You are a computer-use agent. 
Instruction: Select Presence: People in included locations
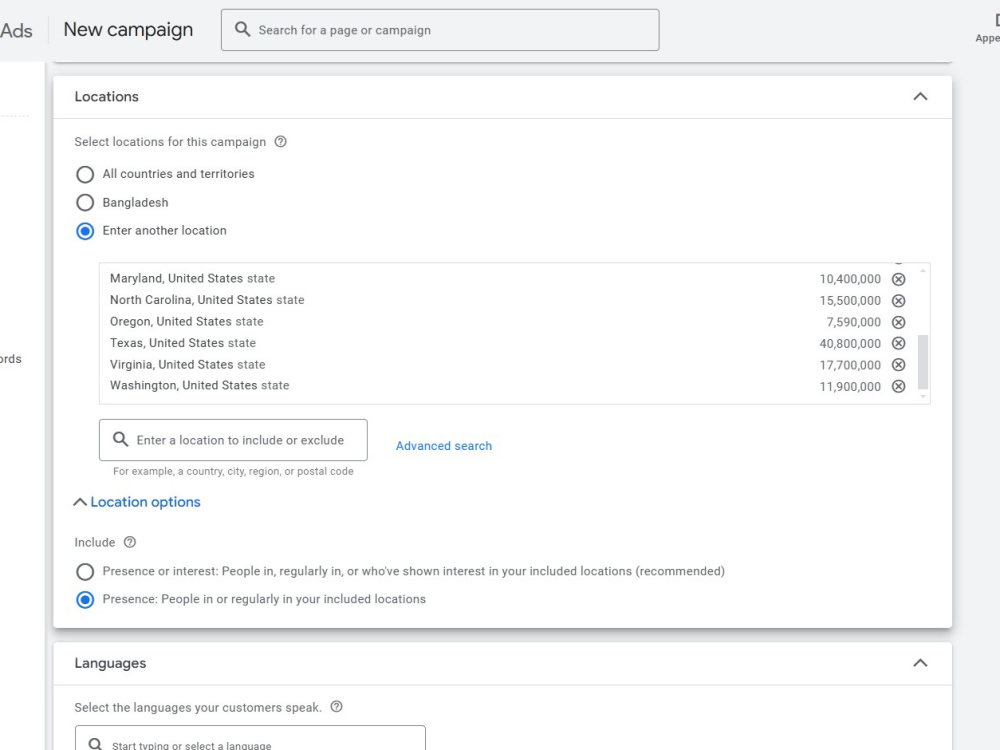pyautogui.click(x=85, y=600)
